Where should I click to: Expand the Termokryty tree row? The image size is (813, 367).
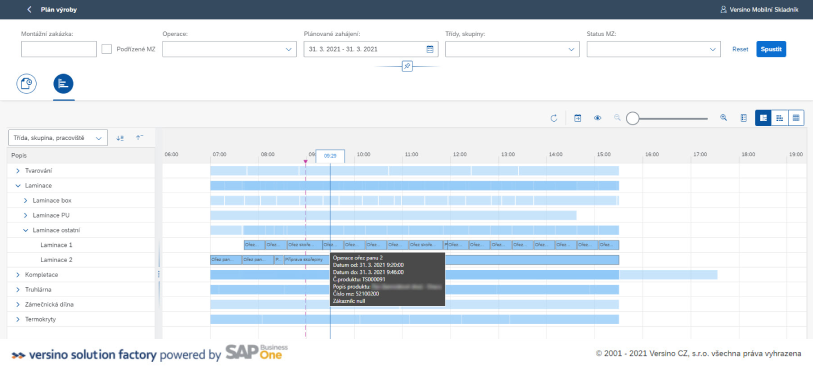(x=18, y=319)
